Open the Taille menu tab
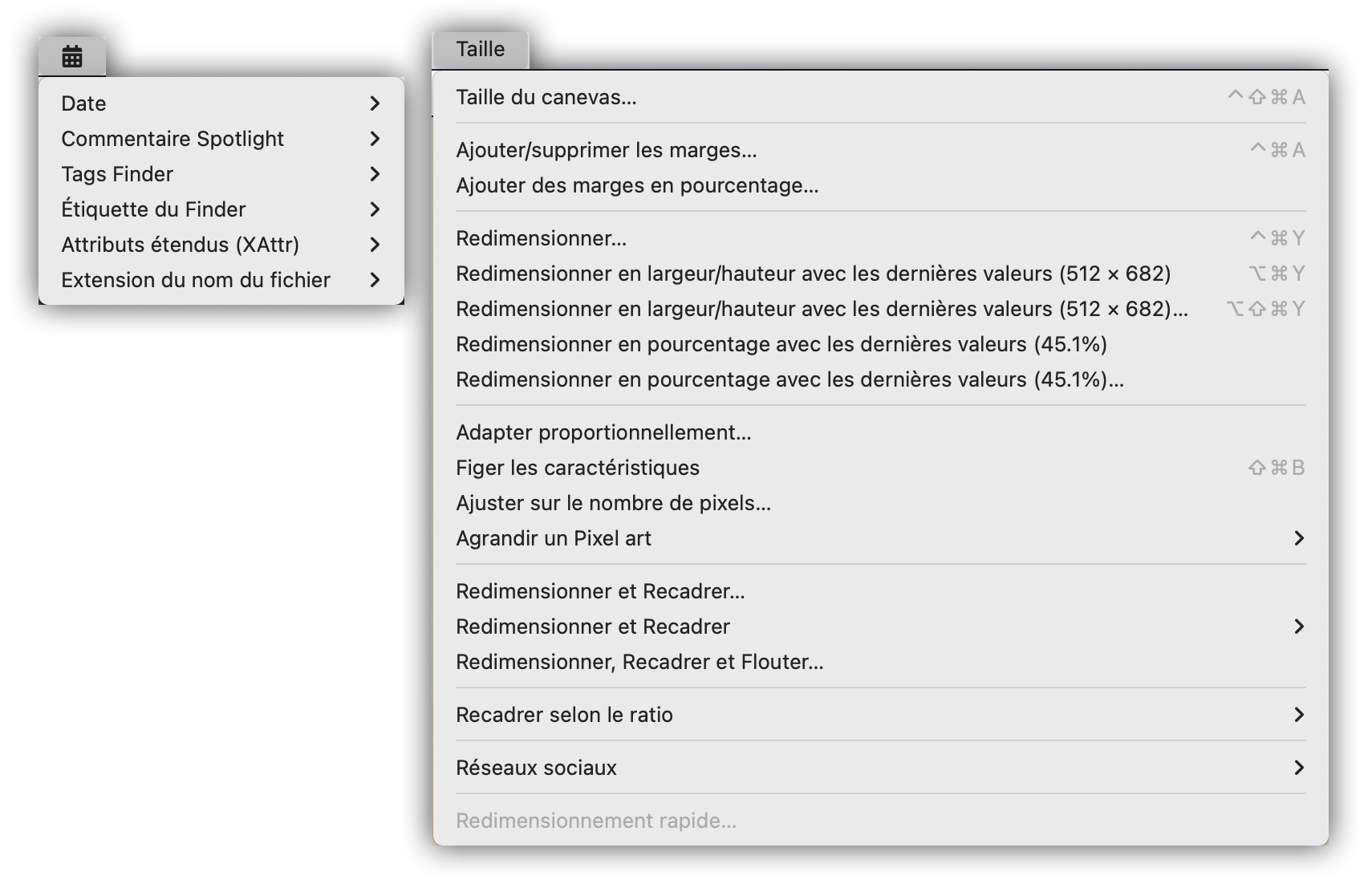 coord(480,50)
